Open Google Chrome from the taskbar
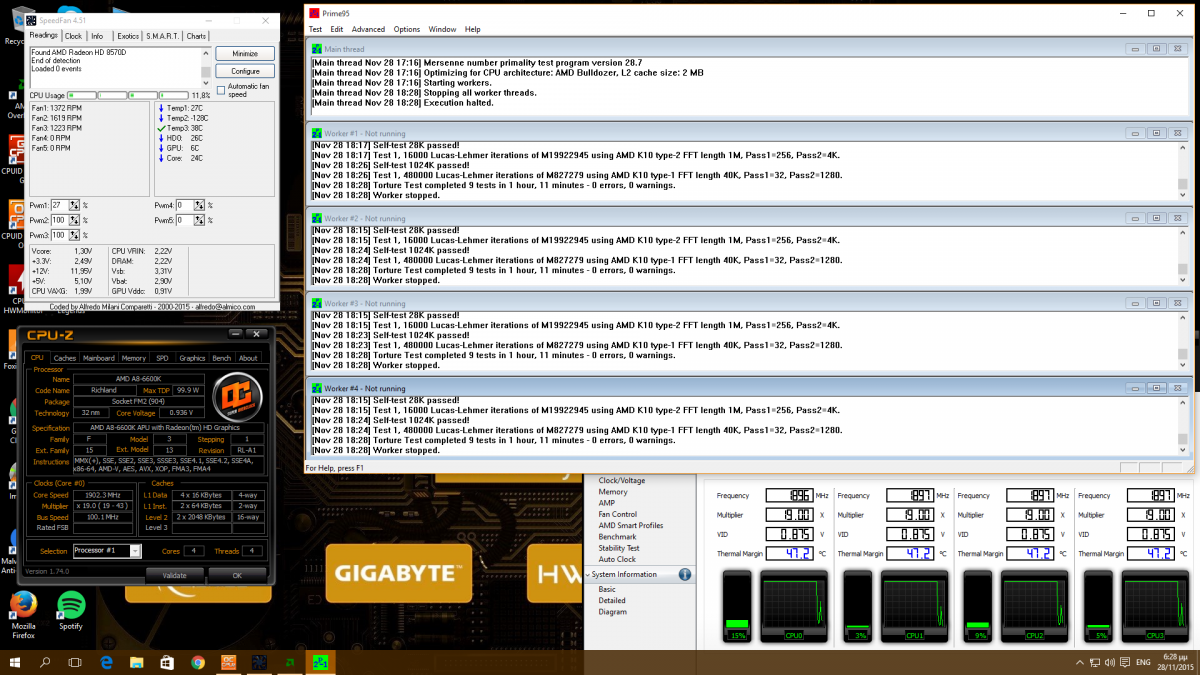This screenshot has width=1200, height=675. coord(198,662)
